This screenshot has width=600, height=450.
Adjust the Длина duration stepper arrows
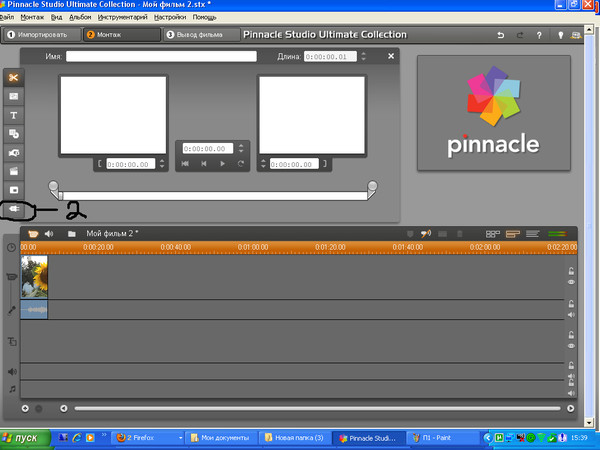pos(363,56)
